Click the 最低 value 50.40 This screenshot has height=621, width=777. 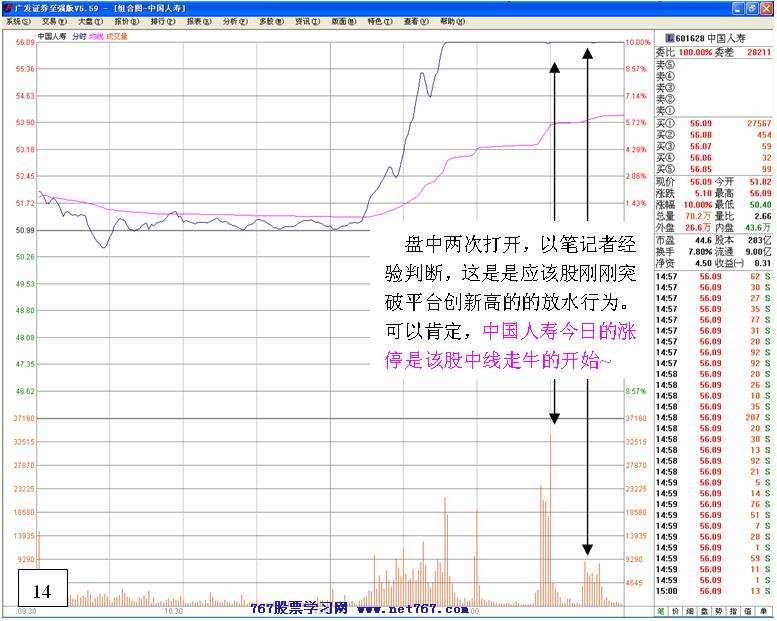coord(761,205)
